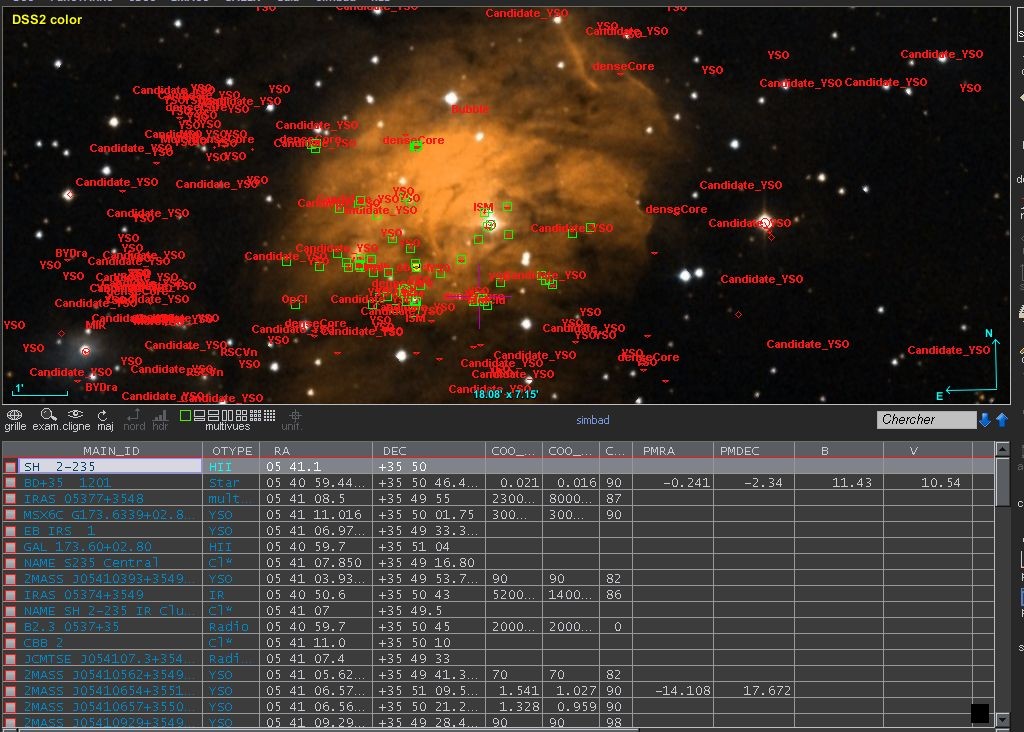
Task: Click the PMDEC value 17.672 cell
Action: click(x=767, y=690)
